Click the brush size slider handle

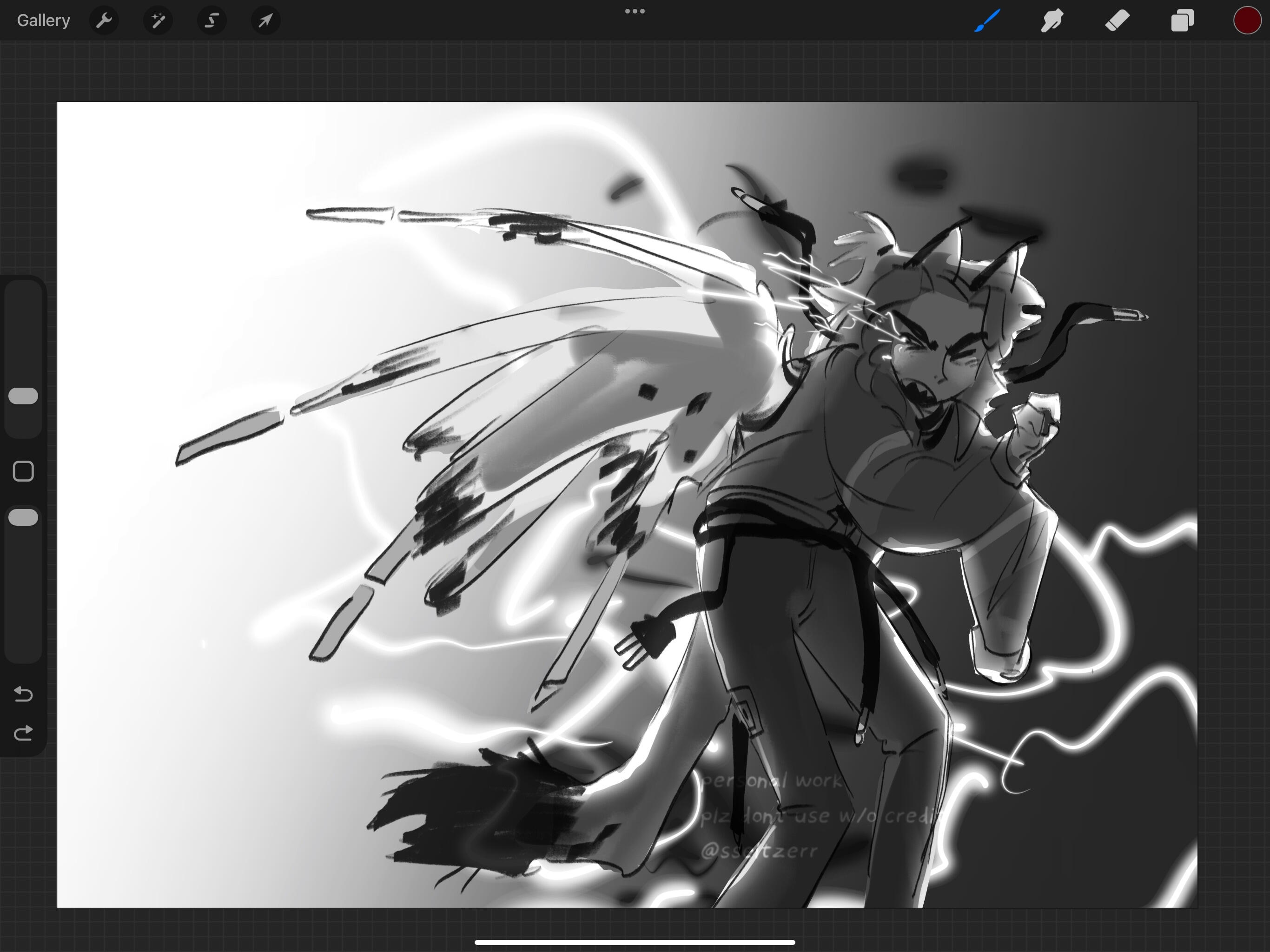click(24, 396)
